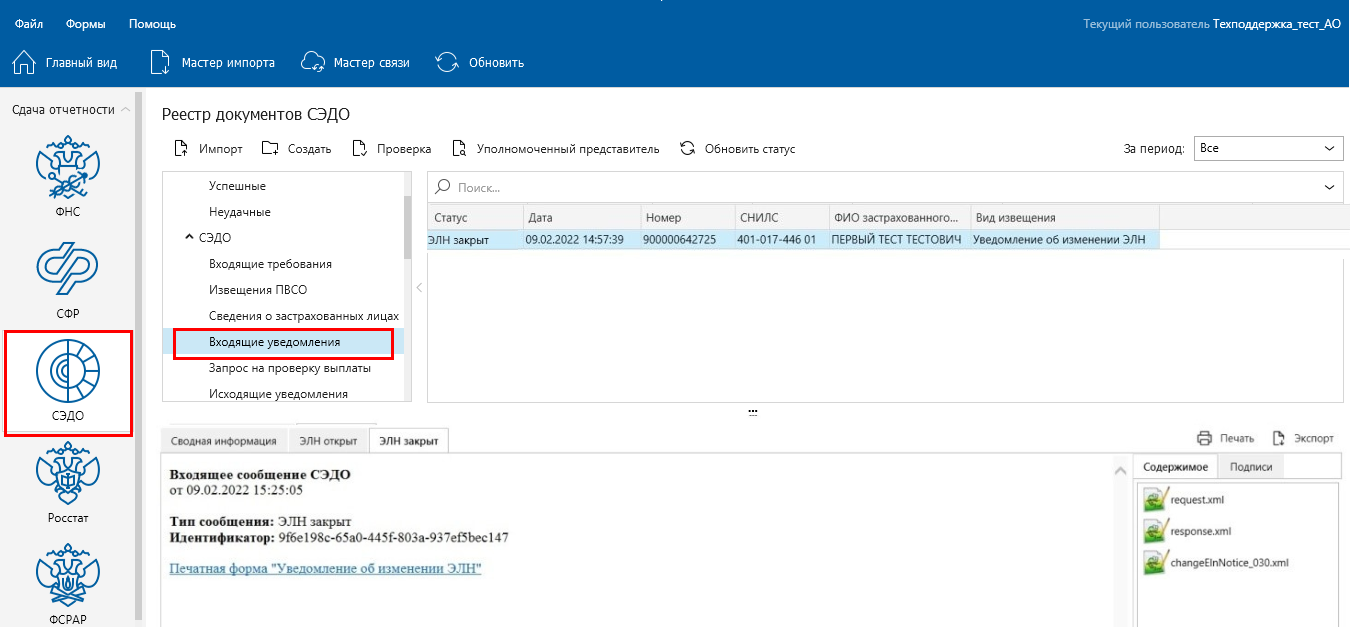
Task: Sort by the Номер column header
Action: 687,217
